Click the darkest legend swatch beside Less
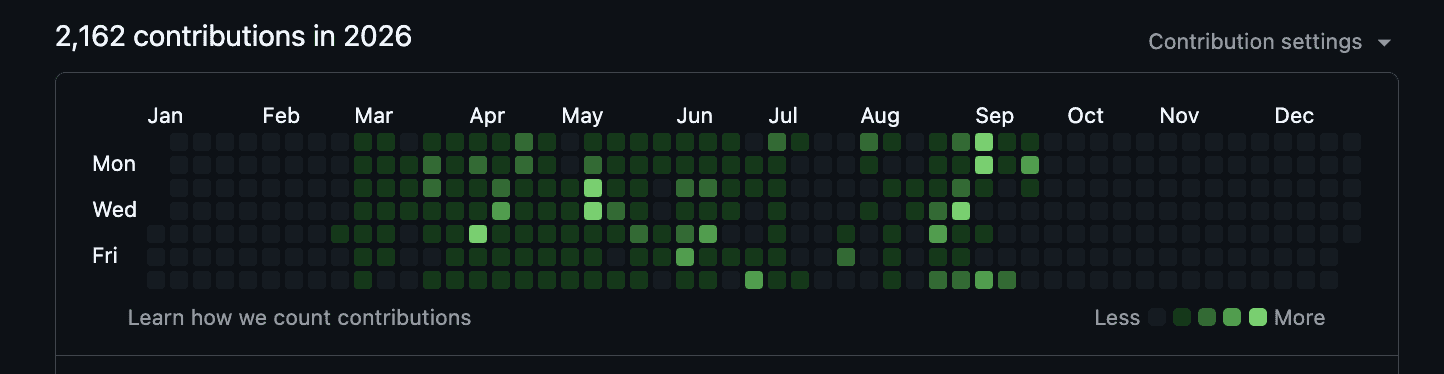The height and width of the screenshot is (374, 1444). pyautogui.click(x=1158, y=318)
